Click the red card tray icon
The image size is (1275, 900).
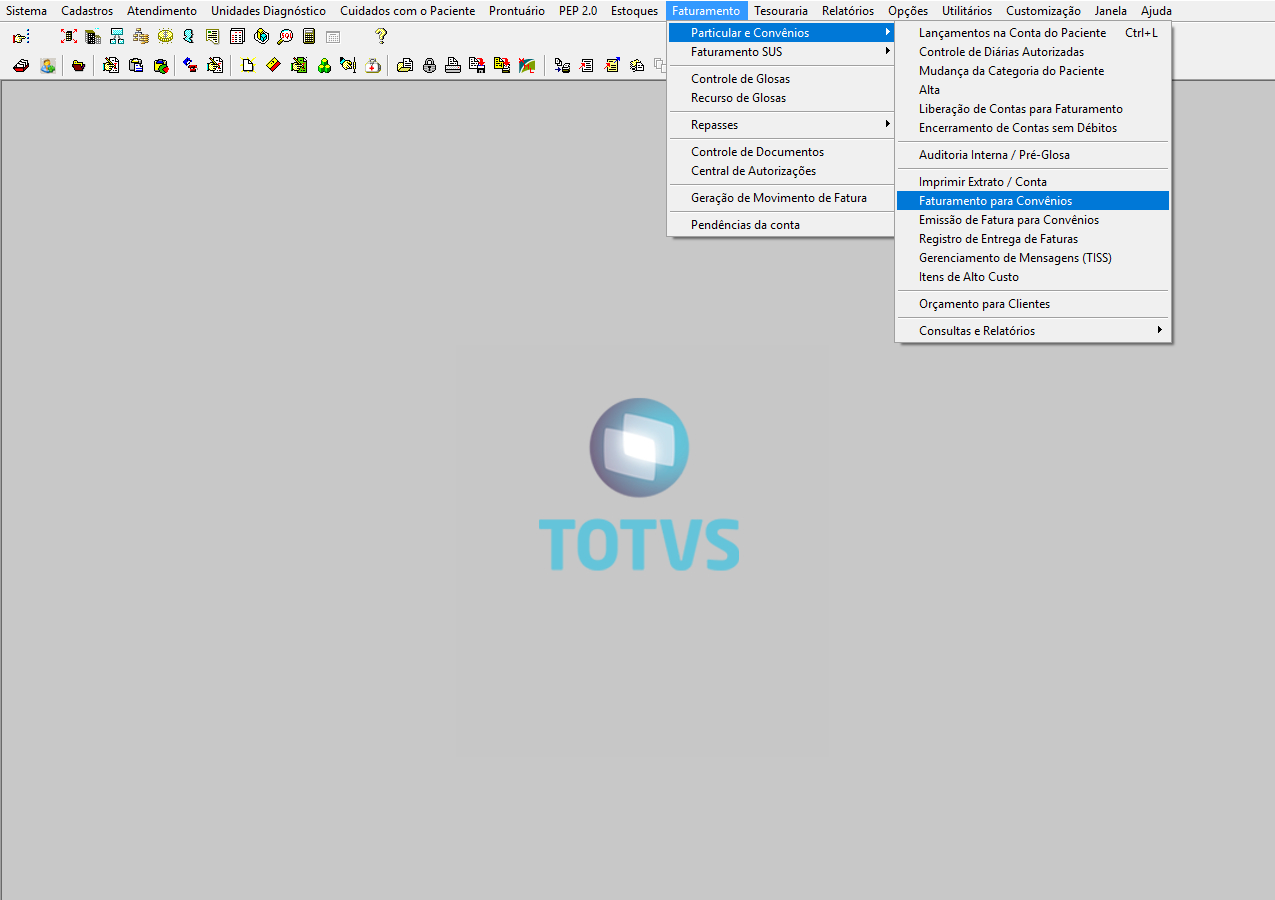[x=21, y=66]
